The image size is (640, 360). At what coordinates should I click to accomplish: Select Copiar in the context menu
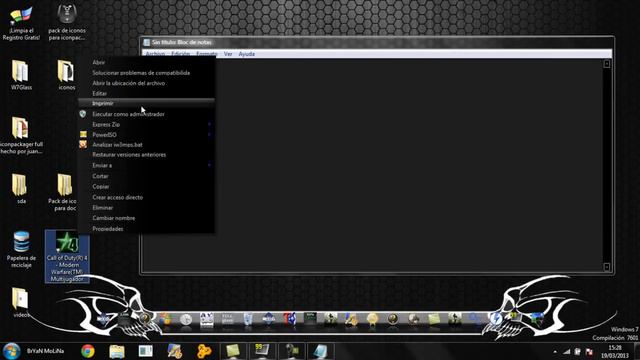(x=146, y=187)
